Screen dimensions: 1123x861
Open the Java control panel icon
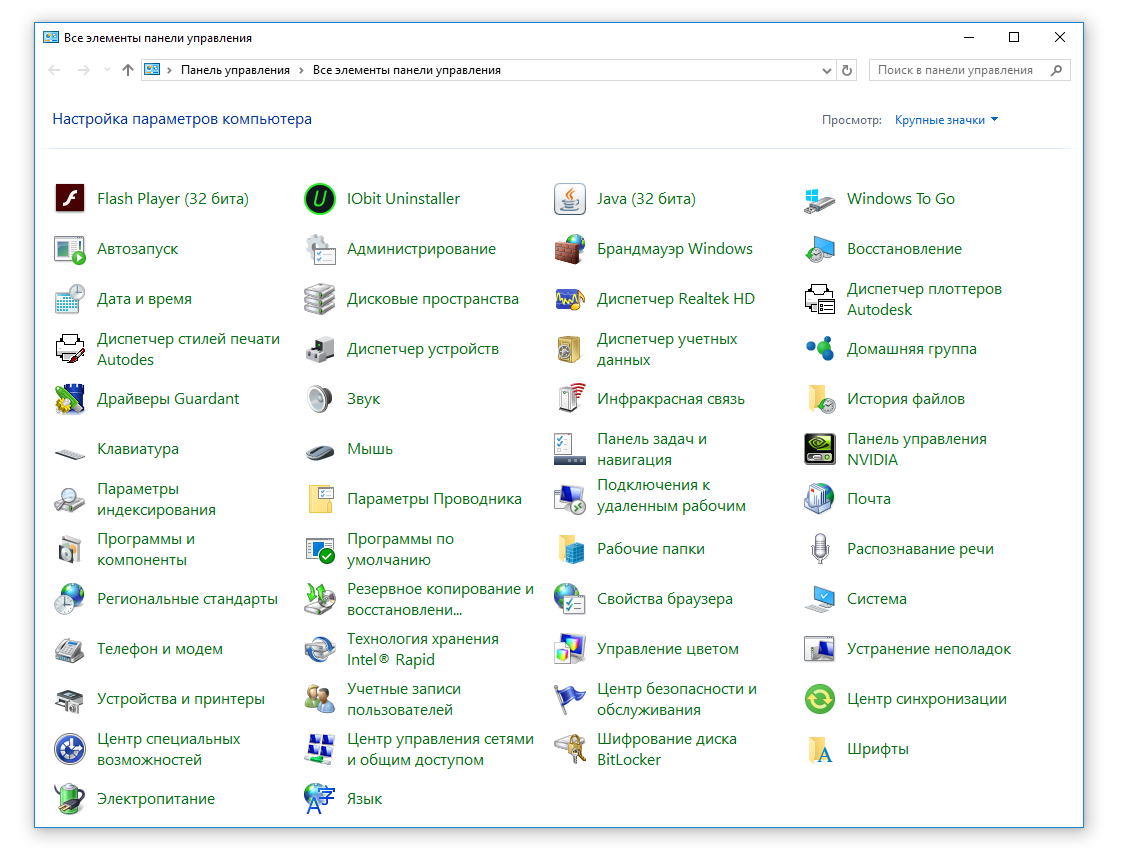tap(570, 199)
